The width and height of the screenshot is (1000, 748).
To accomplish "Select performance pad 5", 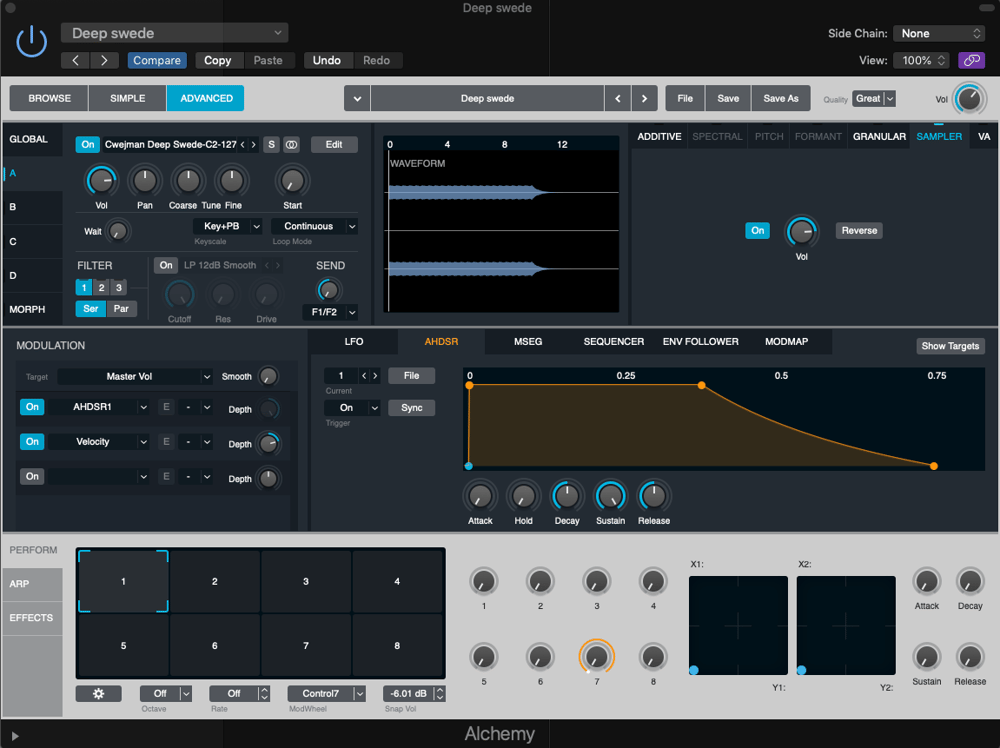I will (x=123, y=645).
